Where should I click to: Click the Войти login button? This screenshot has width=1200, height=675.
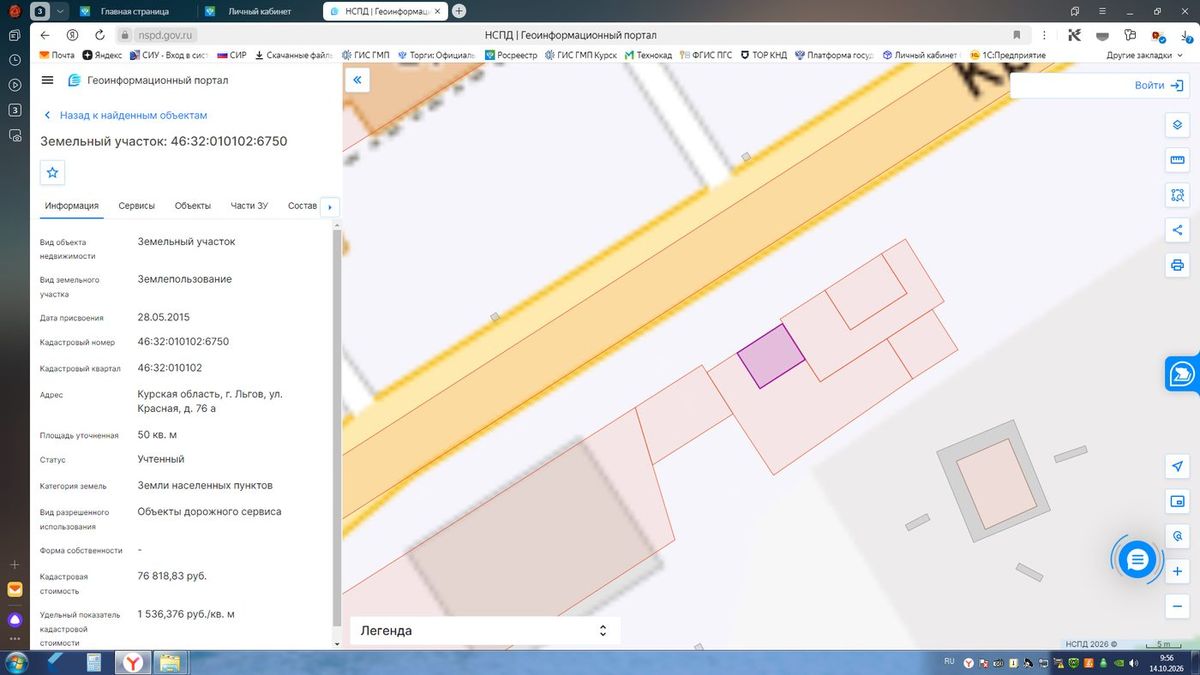[1158, 86]
